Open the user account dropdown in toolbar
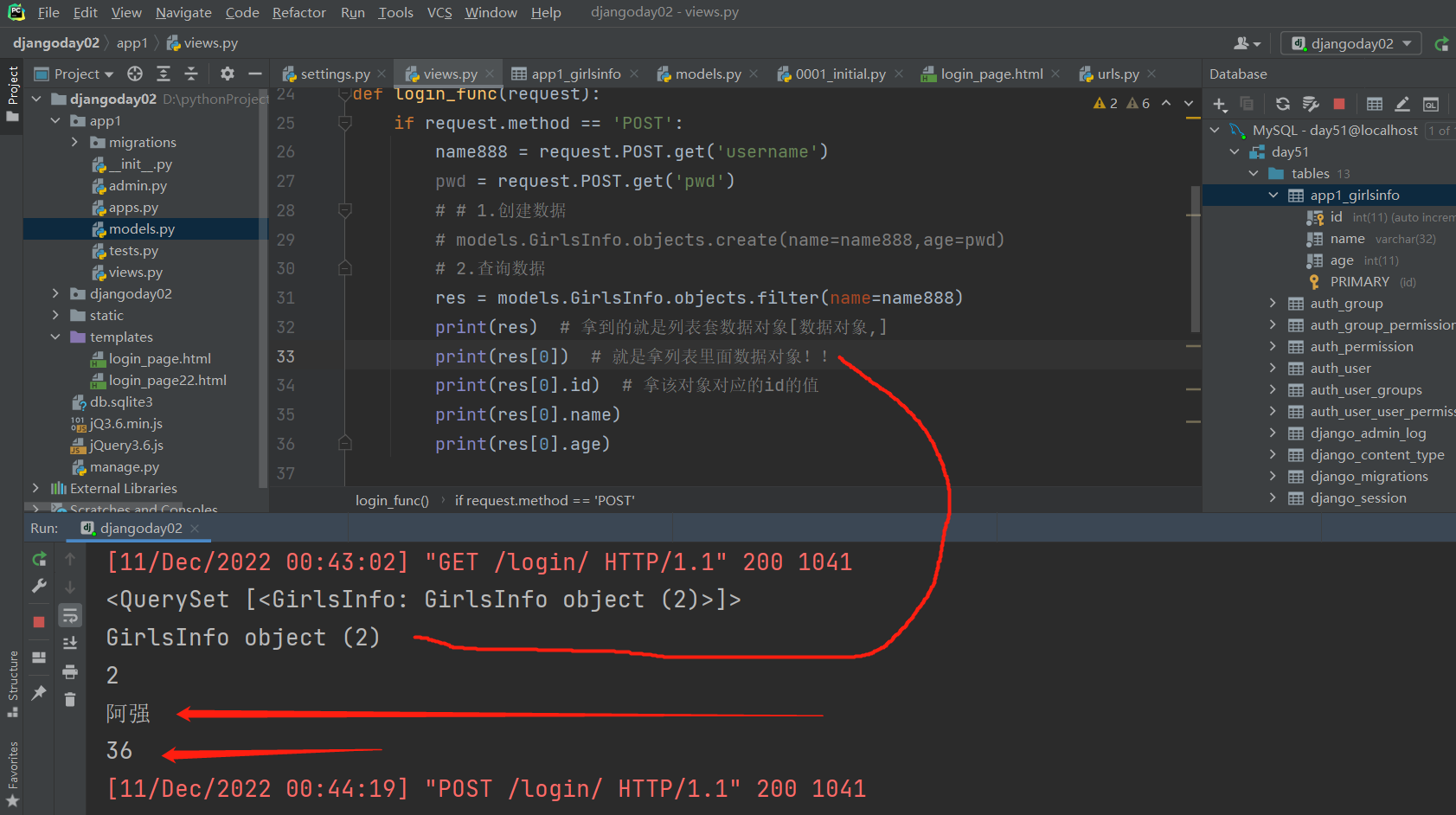Screen dimensions: 1456x815 click(x=1247, y=43)
